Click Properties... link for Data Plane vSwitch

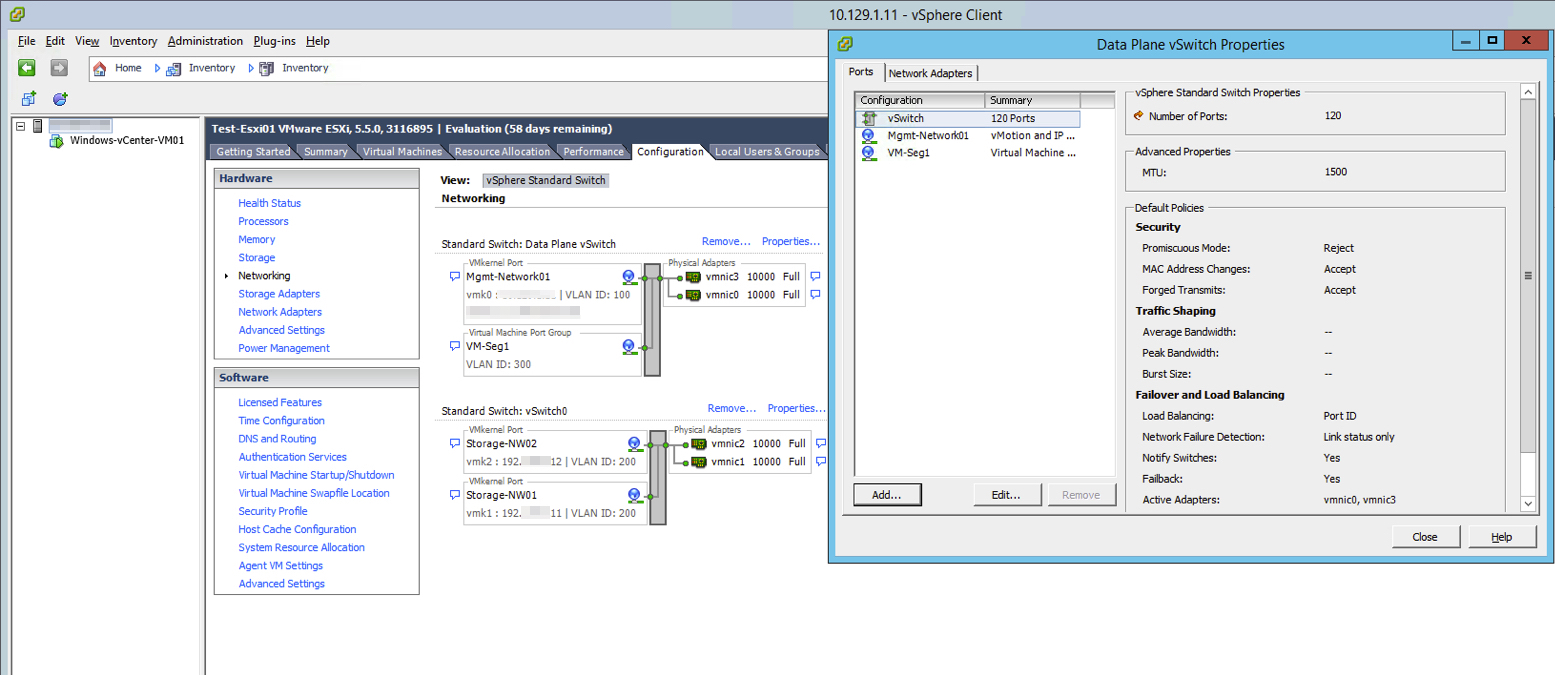(791, 241)
